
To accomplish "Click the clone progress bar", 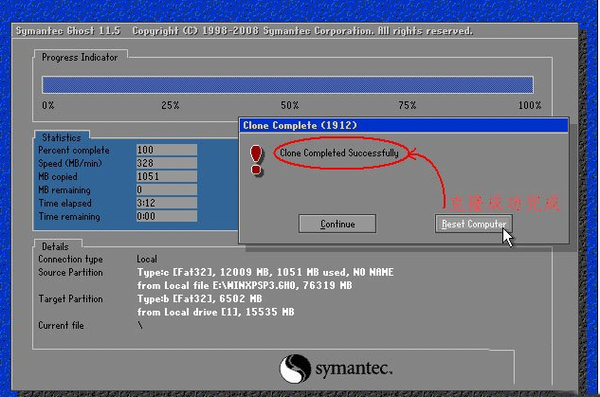I will pyautogui.click(x=288, y=85).
